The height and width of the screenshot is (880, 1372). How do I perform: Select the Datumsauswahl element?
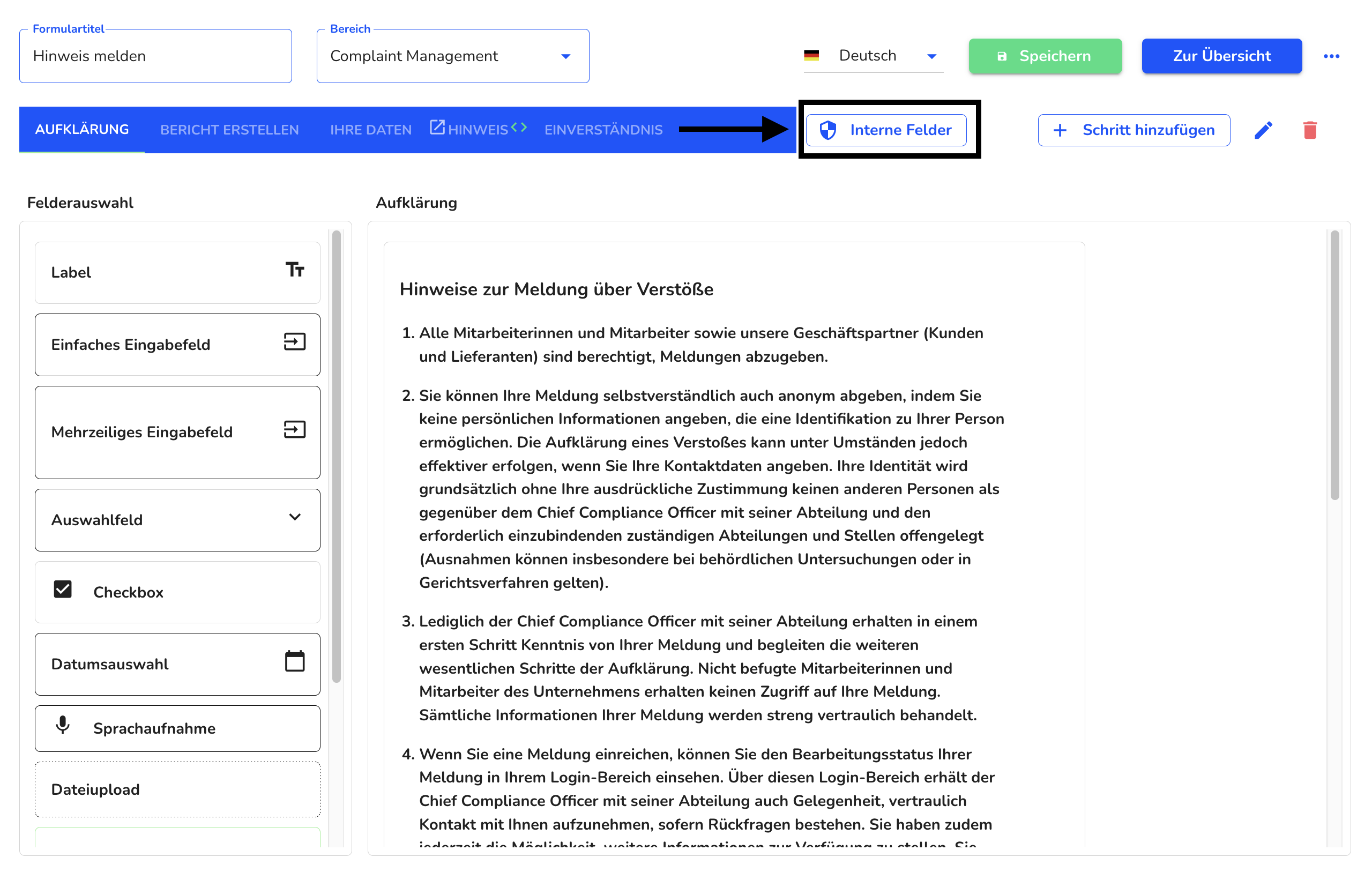tap(177, 664)
